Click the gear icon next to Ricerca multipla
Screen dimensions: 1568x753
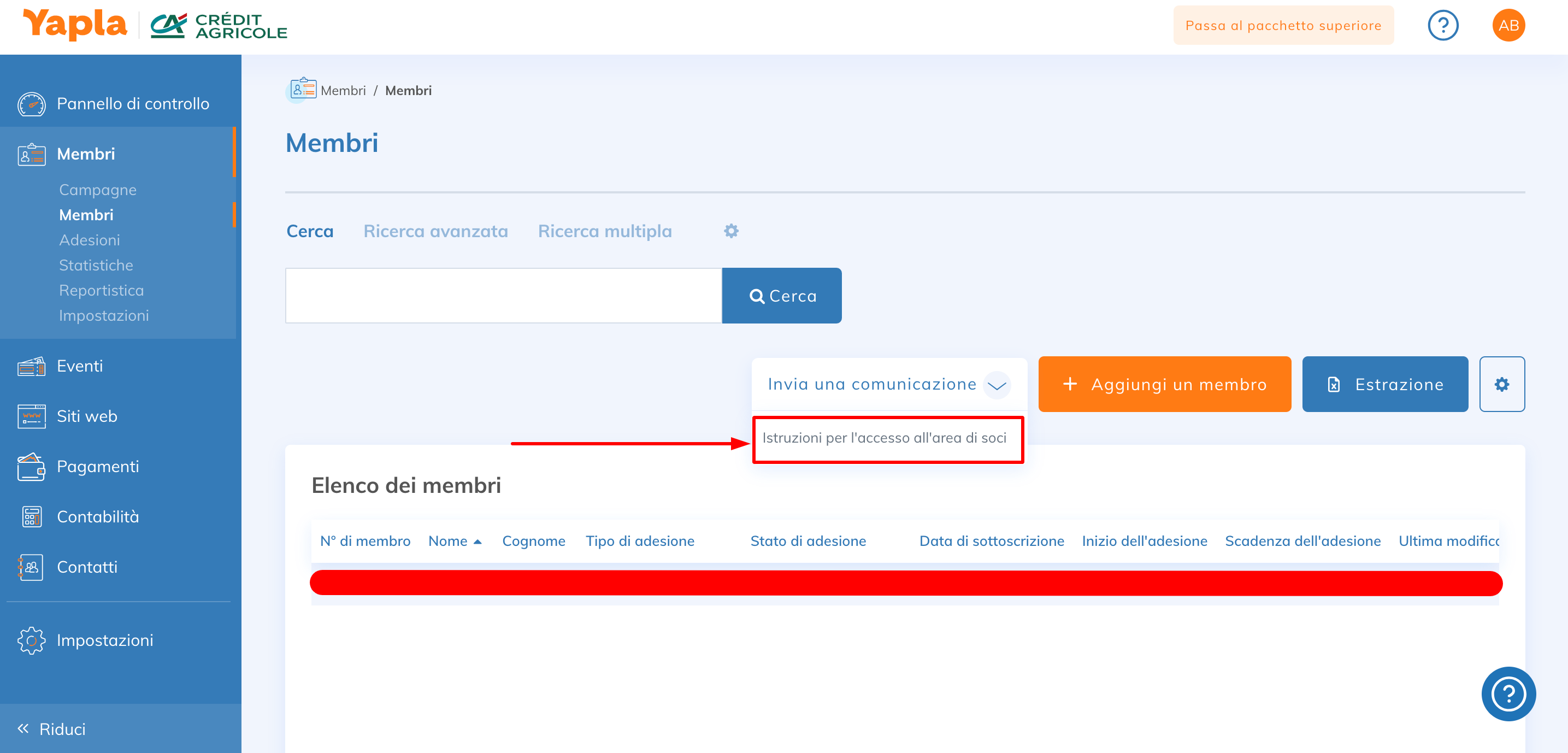point(731,231)
